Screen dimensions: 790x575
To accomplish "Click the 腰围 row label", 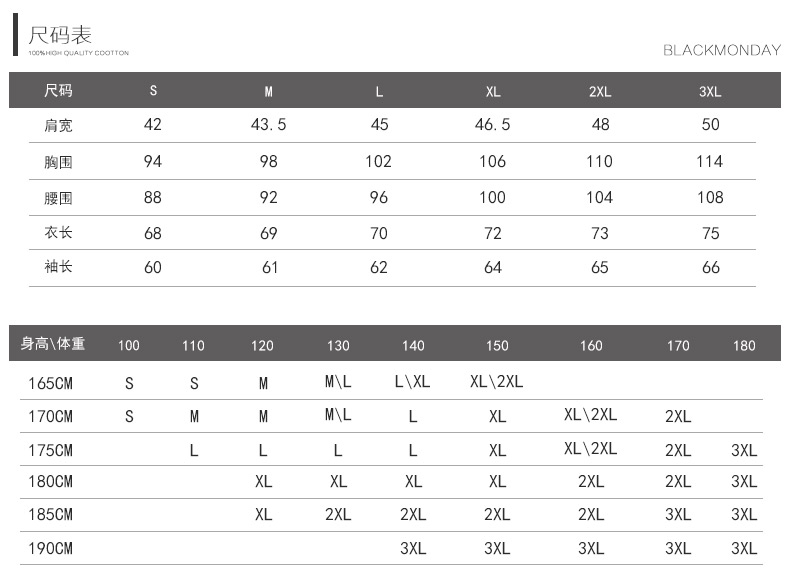I will point(58,198).
